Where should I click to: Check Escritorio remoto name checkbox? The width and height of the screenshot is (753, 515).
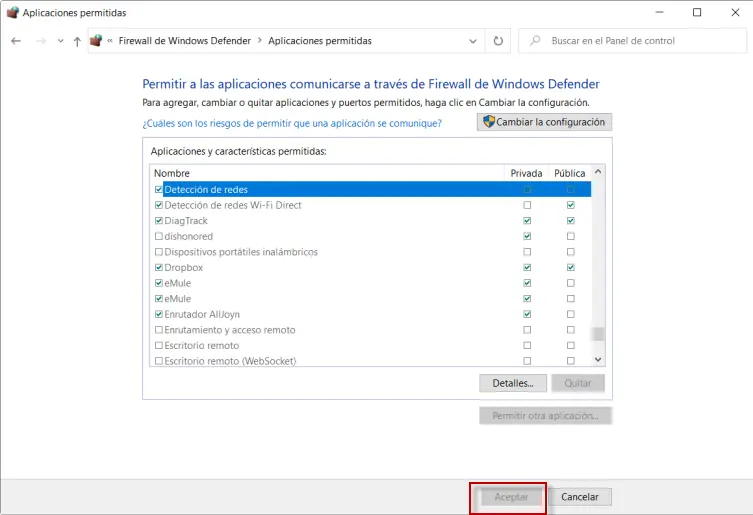[x=159, y=345]
